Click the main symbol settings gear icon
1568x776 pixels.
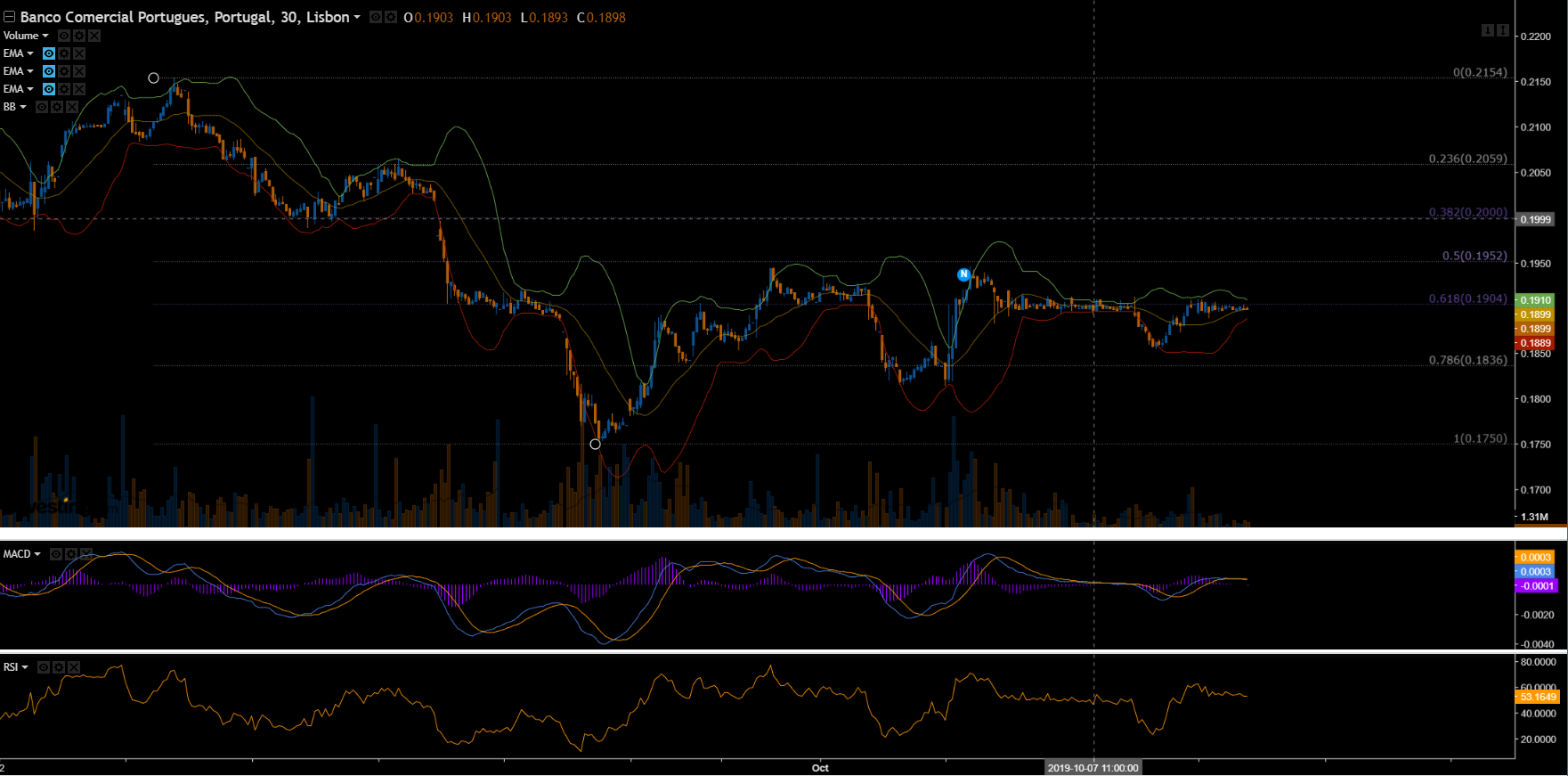tap(391, 17)
